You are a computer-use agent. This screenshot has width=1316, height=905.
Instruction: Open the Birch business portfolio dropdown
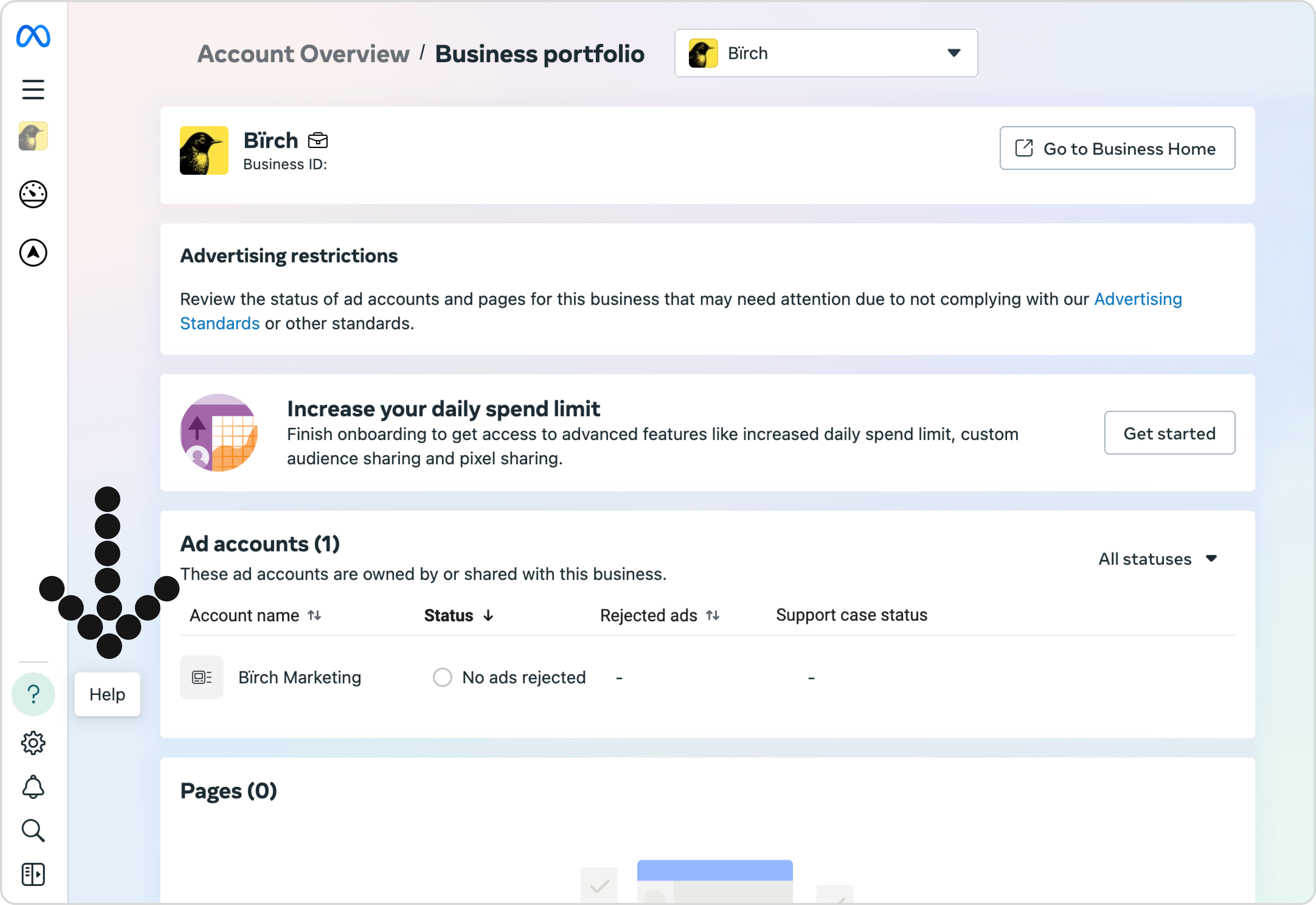click(826, 53)
